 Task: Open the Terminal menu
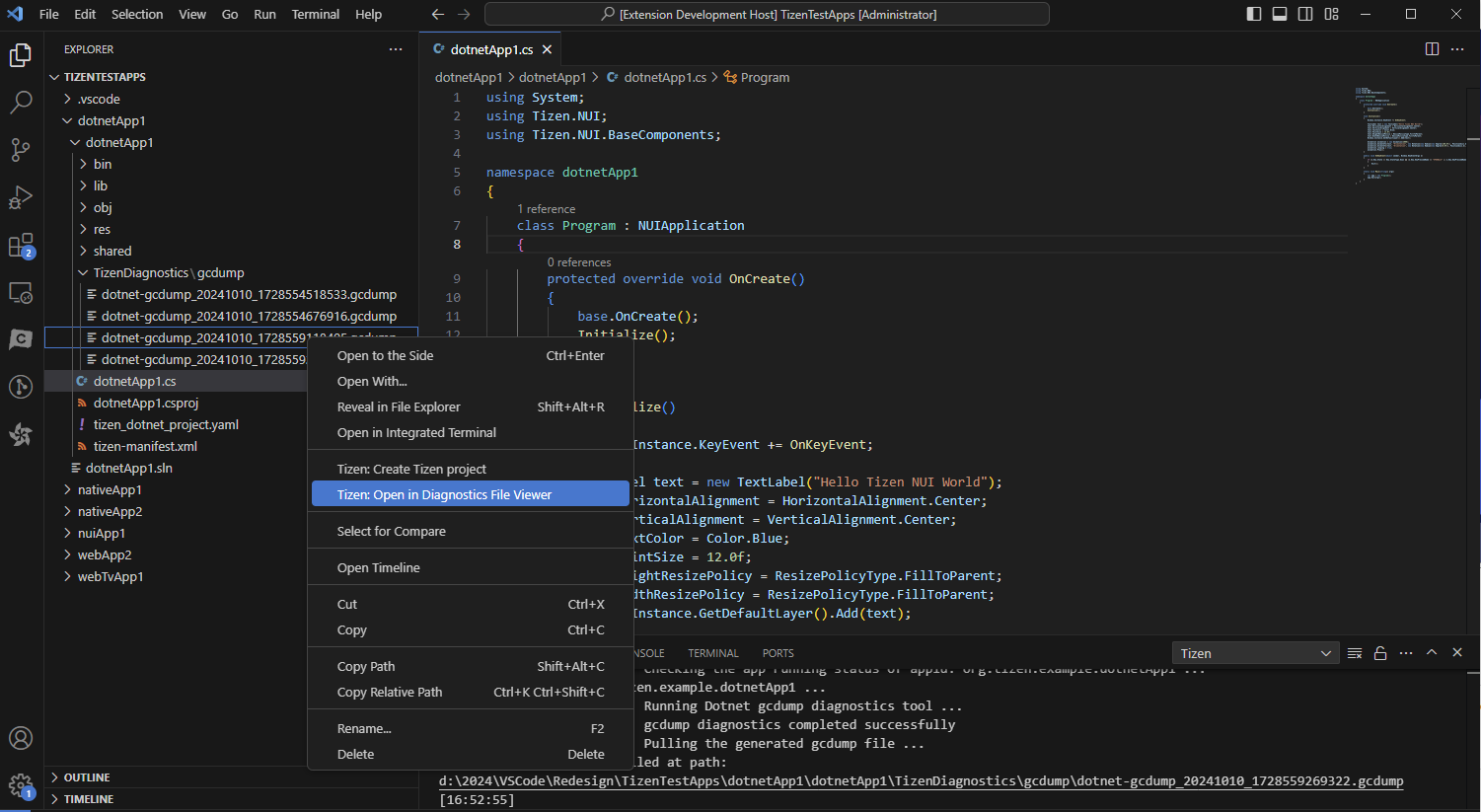pyautogui.click(x=315, y=14)
